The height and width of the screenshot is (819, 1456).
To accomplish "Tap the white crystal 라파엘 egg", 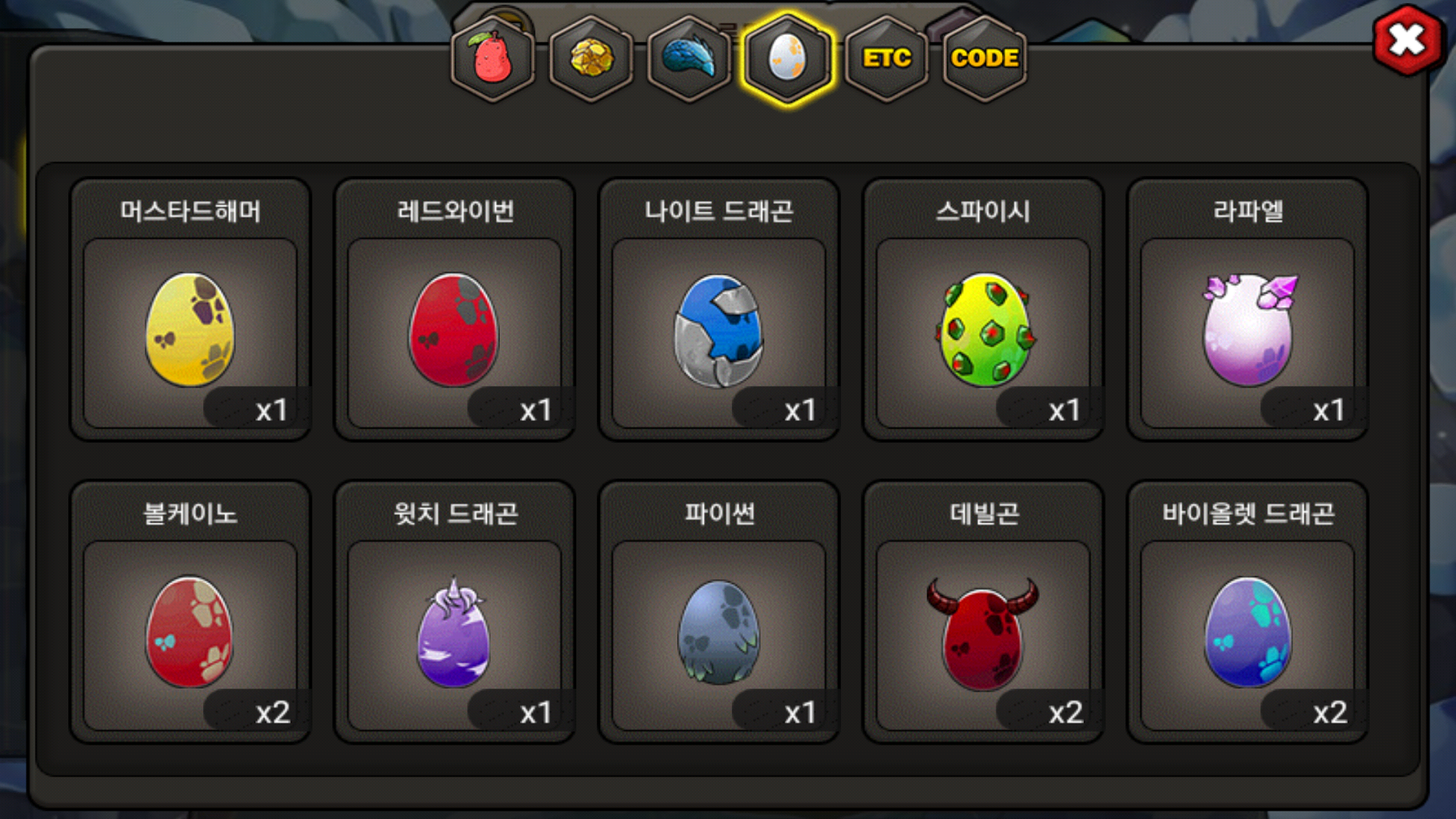I will [x=1249, y=329].
